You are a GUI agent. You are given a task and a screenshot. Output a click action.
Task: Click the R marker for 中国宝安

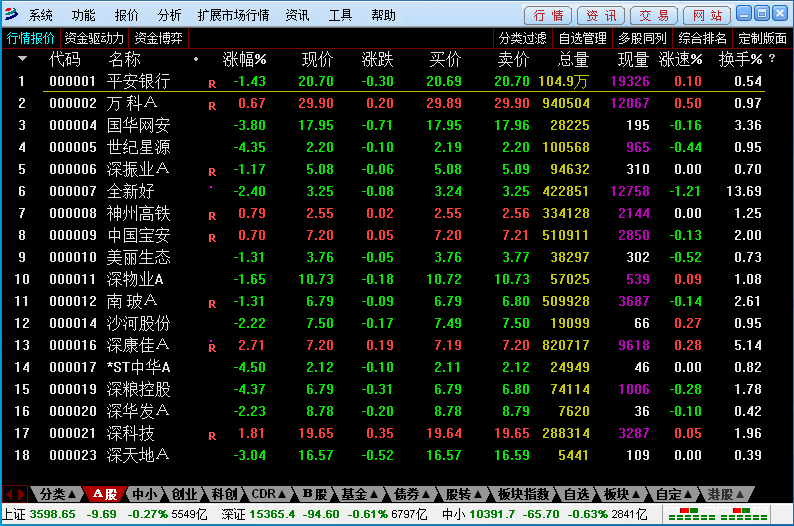(212, 238)
